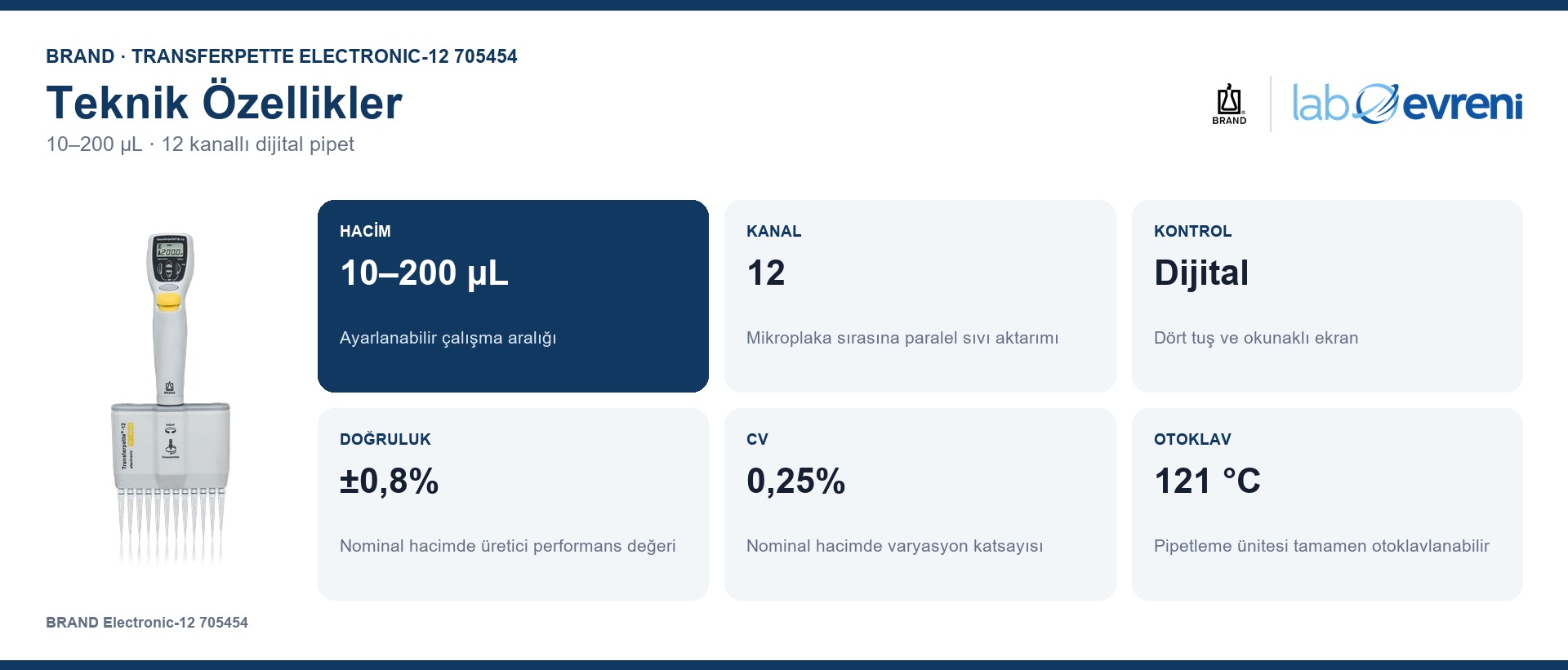Click Dört tuş ve okunaklı ekran text
Screen dimensions: 1568x670
coord(1256,338)
